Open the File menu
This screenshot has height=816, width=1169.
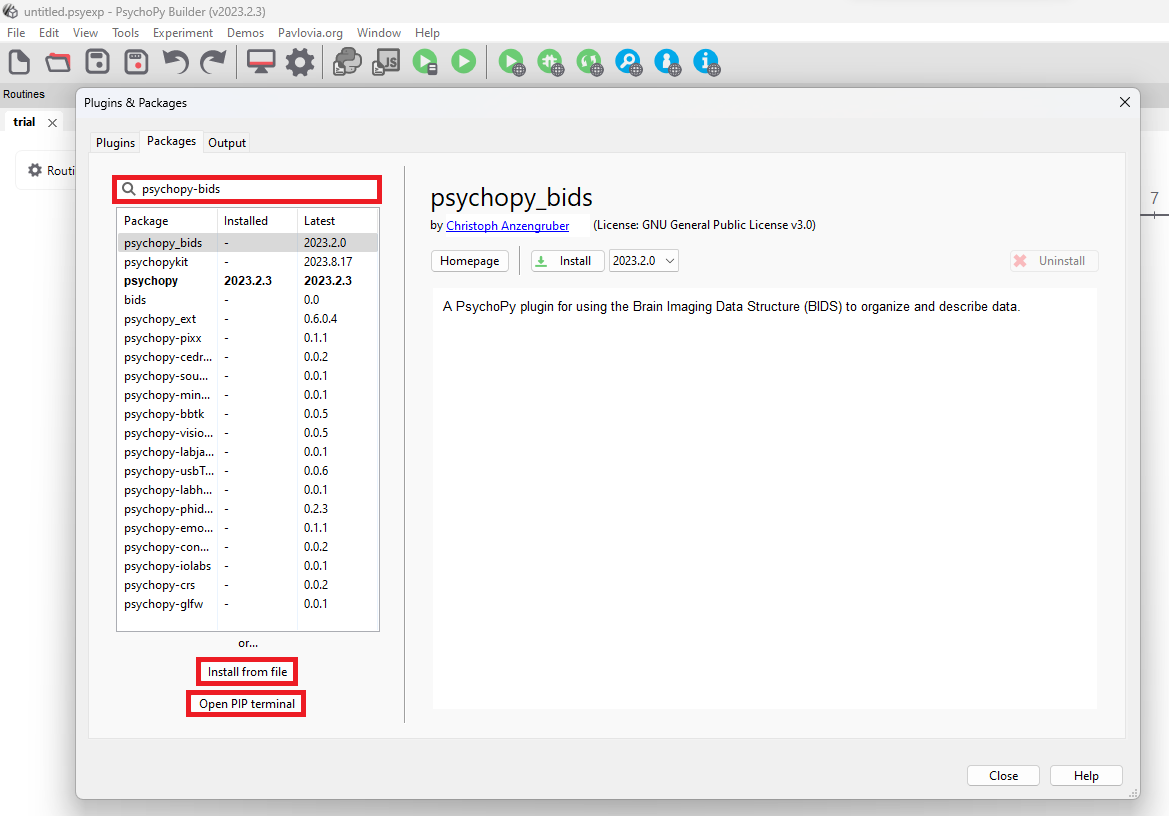pos(16,33)
